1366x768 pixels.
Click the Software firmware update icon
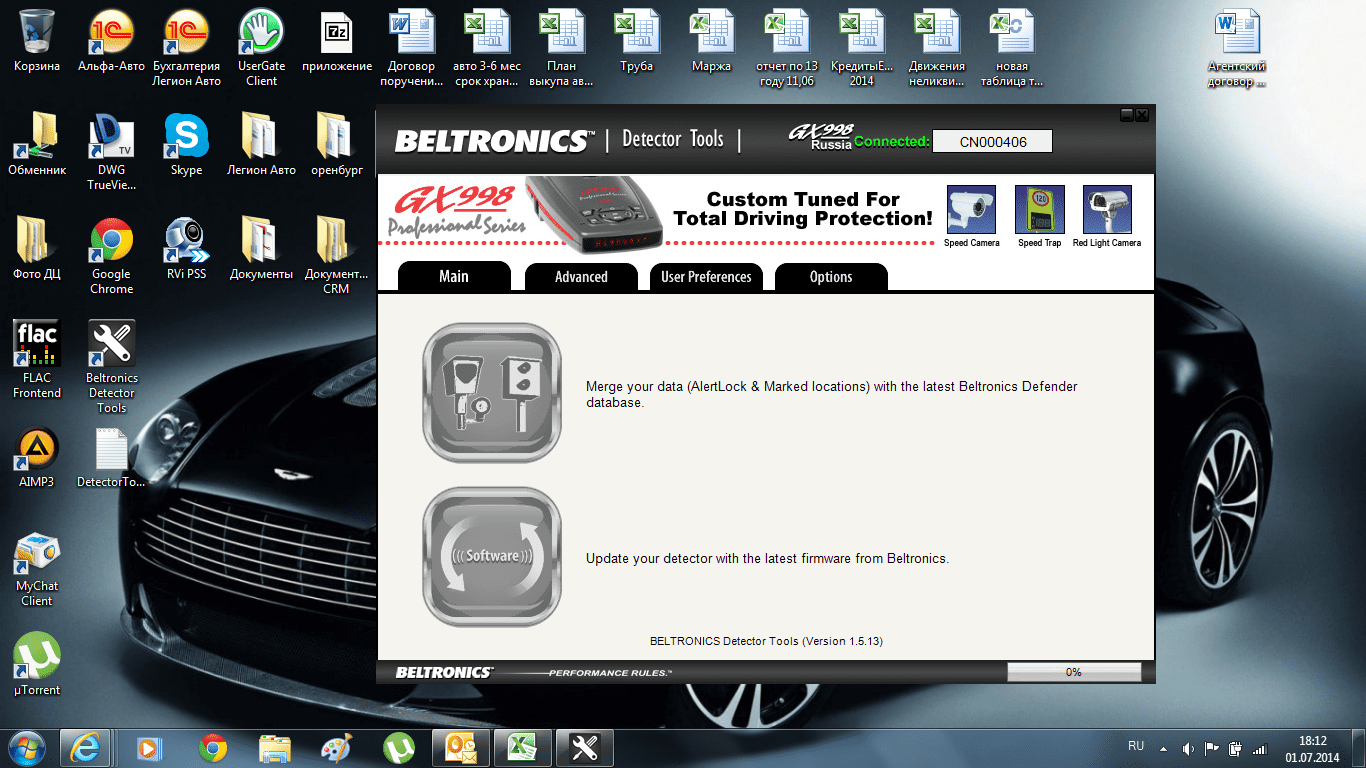492,557
